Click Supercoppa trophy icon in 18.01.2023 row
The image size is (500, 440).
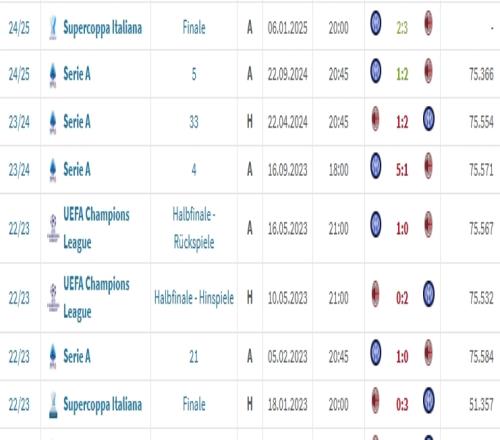click(x=53, y=405)
